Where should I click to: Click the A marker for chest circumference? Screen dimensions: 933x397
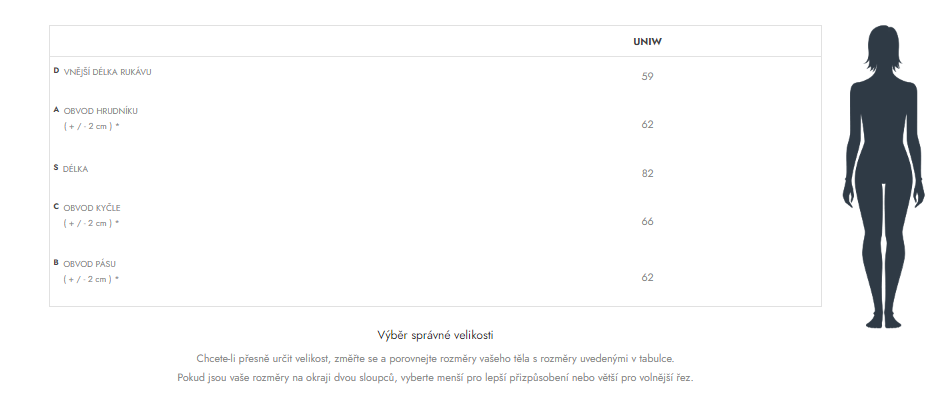pos(57,110)
